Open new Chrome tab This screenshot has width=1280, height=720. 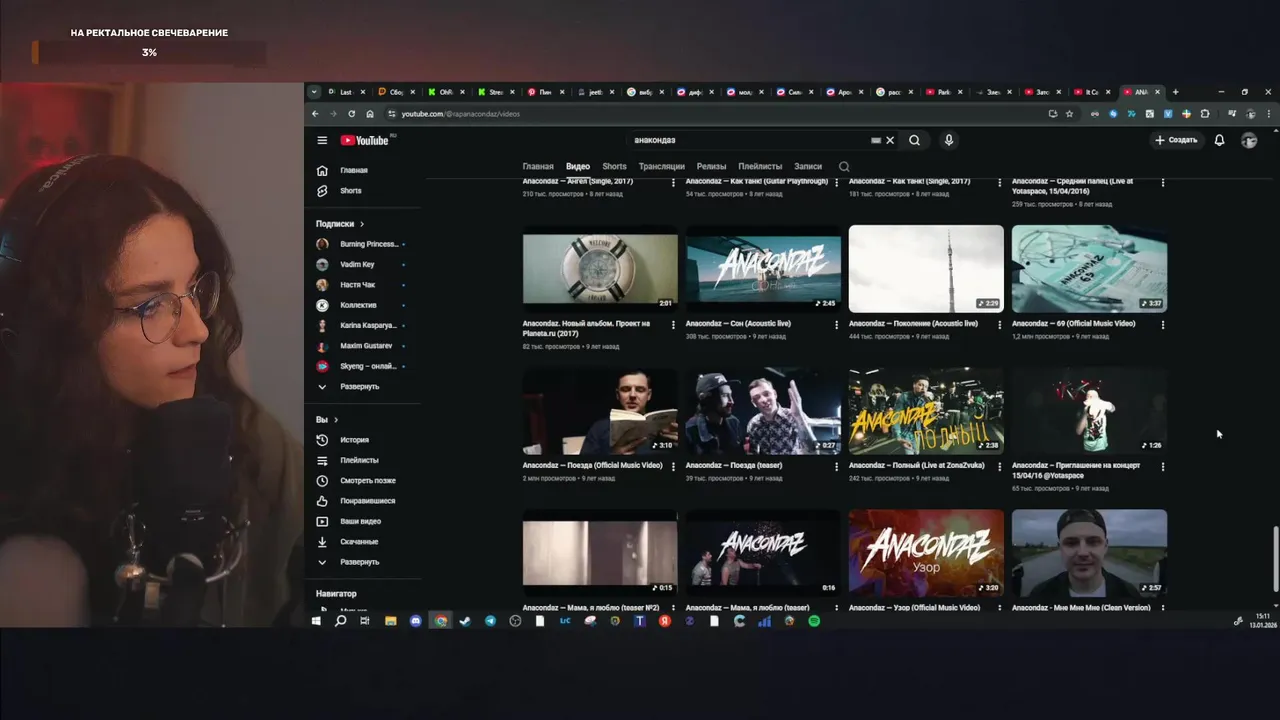(x=1175, y=92)
